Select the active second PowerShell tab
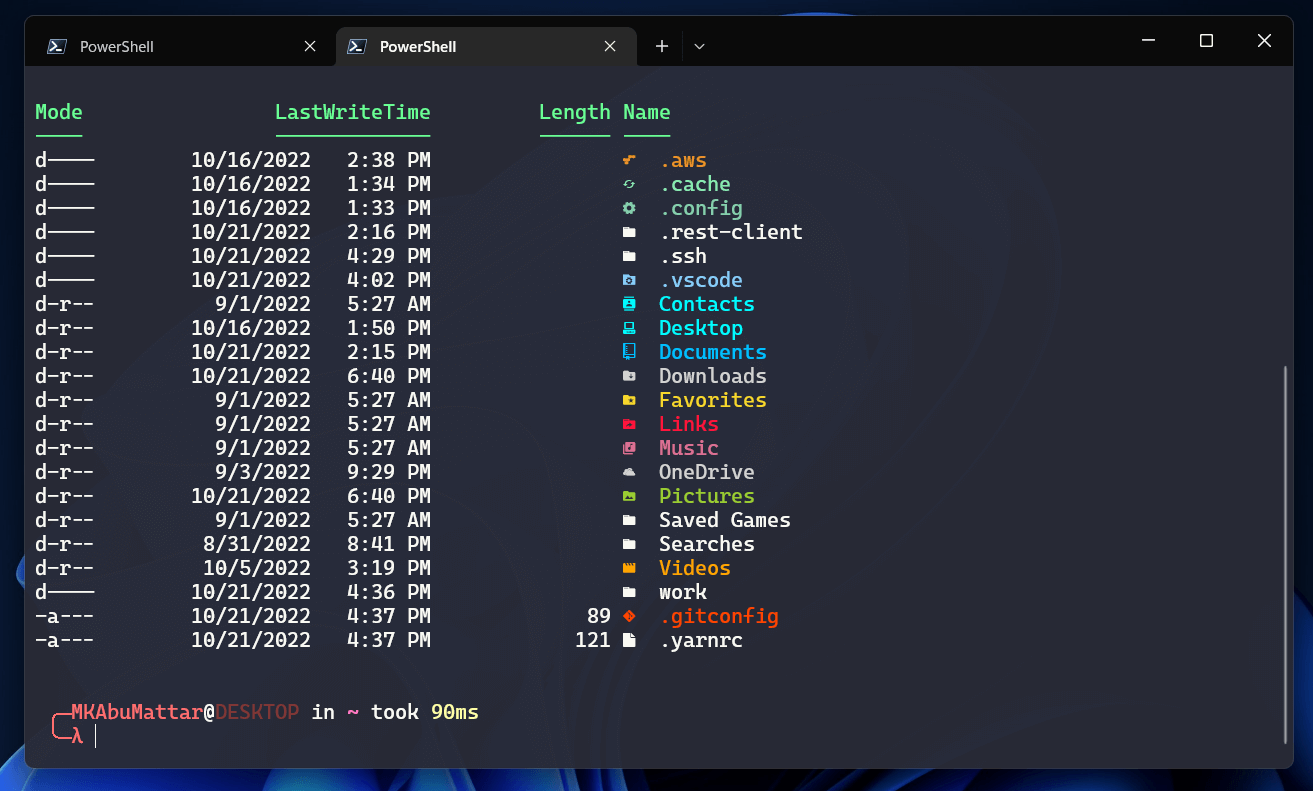1313x791 pixels. (470, 46)
